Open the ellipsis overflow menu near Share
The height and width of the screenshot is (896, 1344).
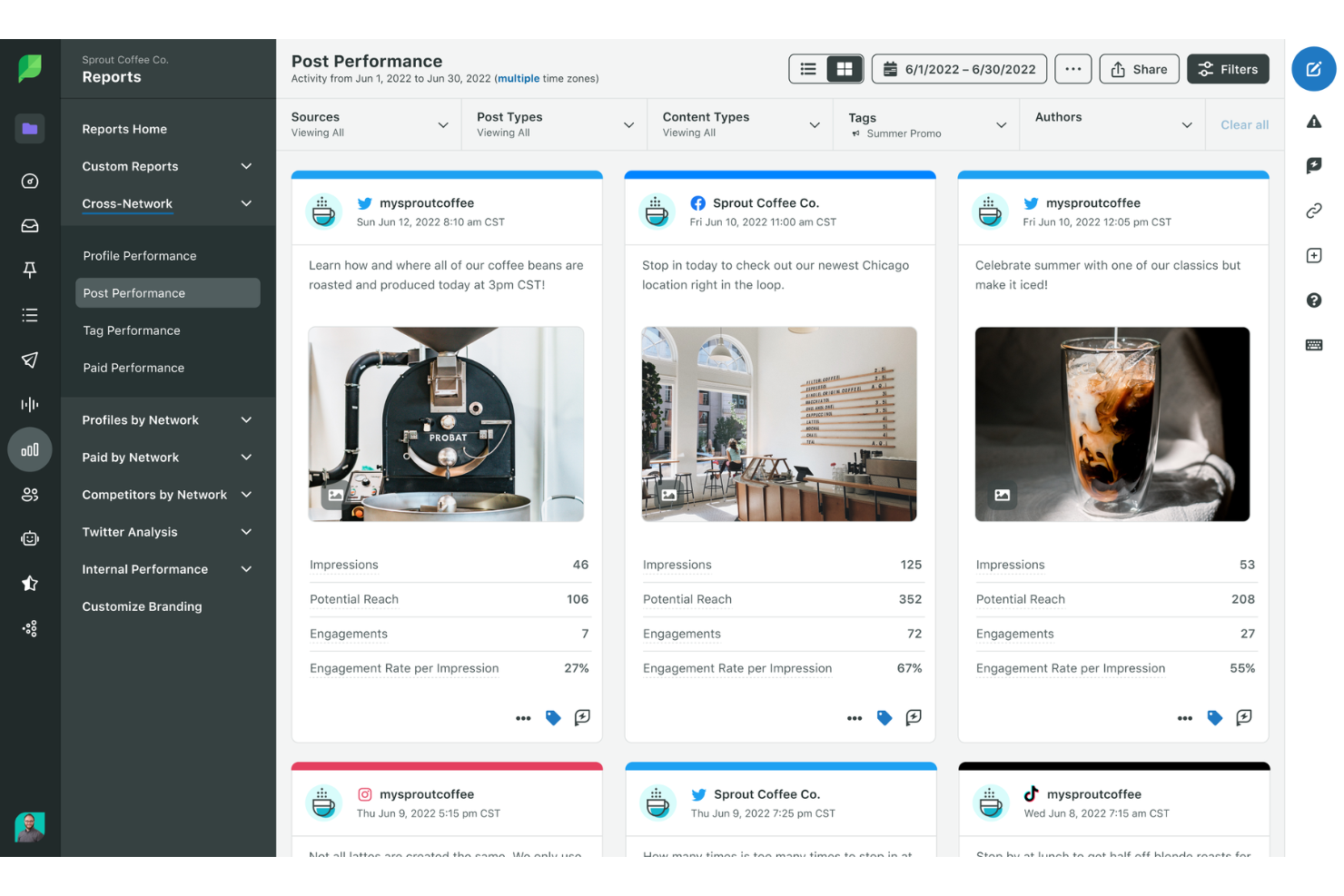pyautogui.click(x=1072, y=68)
